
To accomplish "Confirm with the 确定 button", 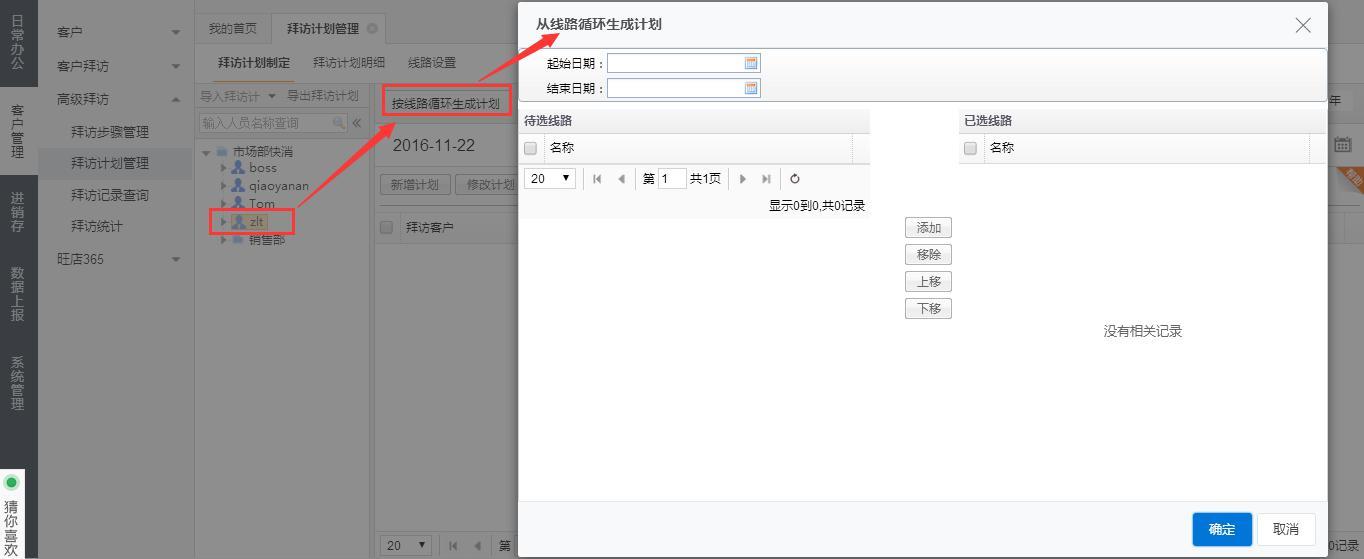I will click(1221, 529).
